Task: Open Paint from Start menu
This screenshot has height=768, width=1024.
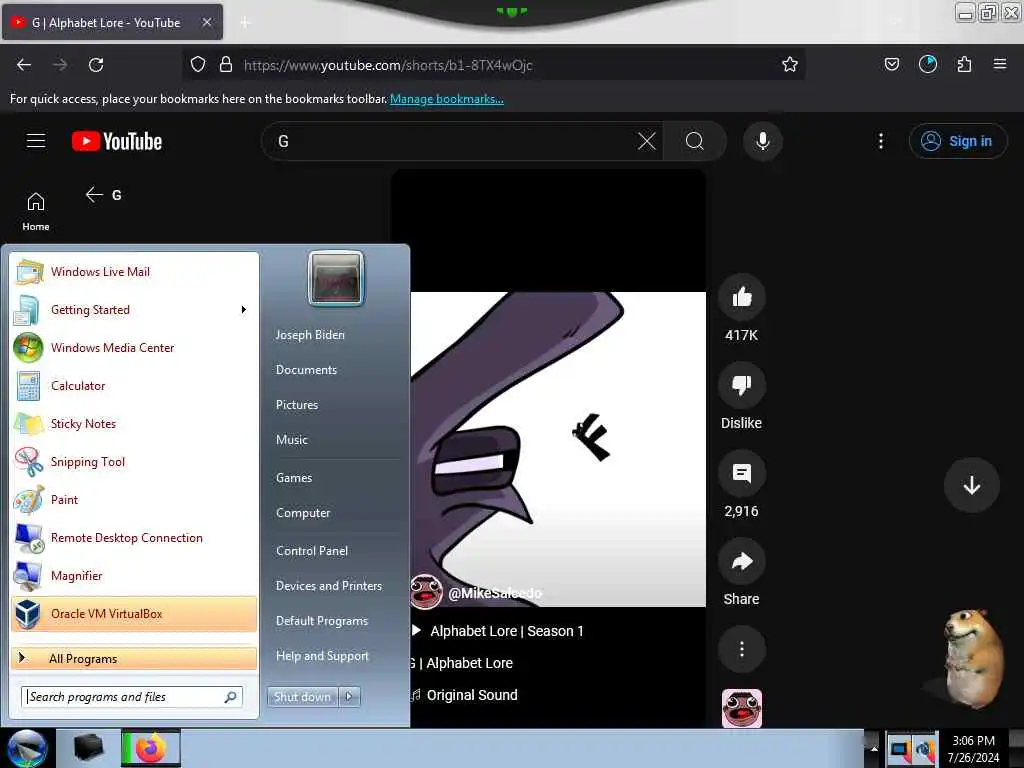Action: tap(134, 500)
